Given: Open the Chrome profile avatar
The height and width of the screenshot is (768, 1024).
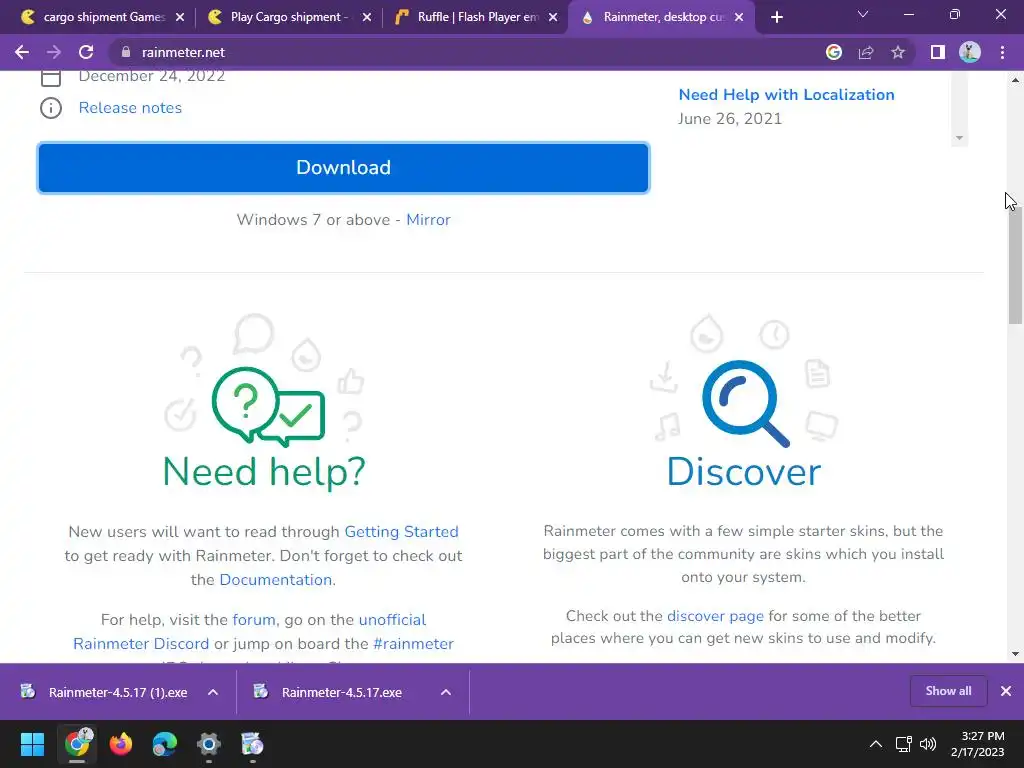Looking at the screenshot, I should [970, 52].
